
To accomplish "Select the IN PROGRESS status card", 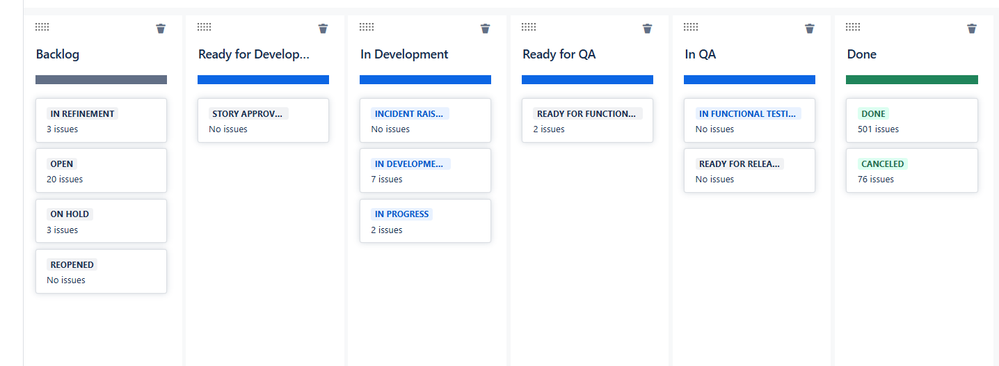I will [426, 221].
